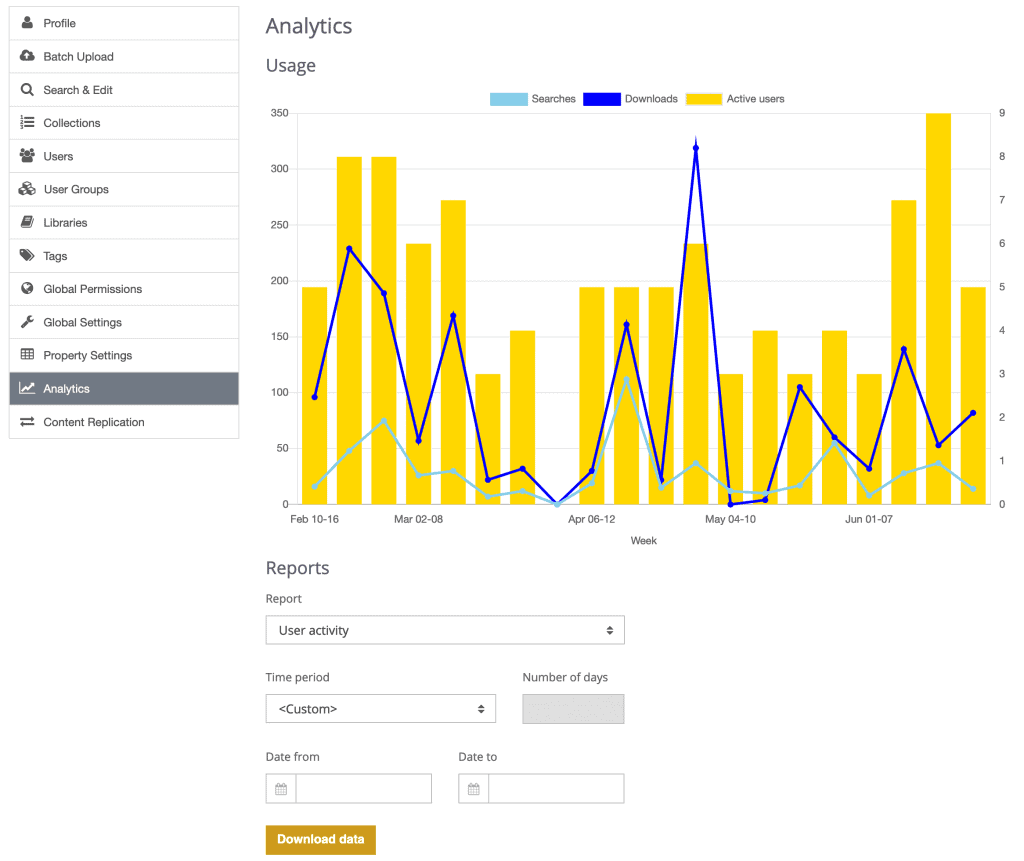Open the calendar picker for Date from

click(x=280, y=788)
